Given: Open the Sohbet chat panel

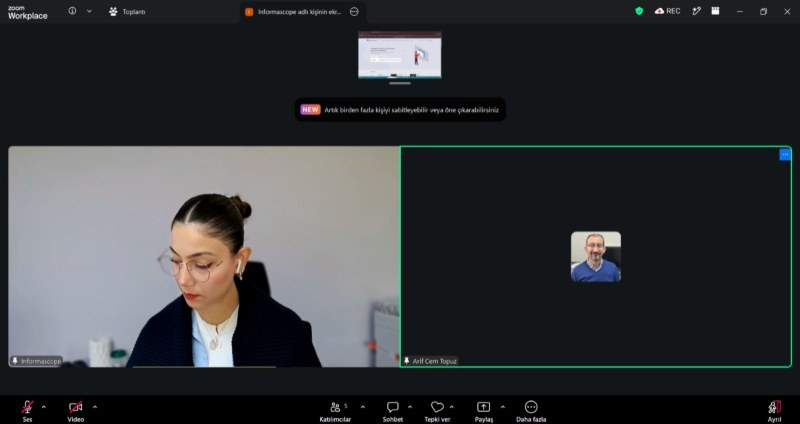Looking at the screenshot, I should [x=393, y=411].
